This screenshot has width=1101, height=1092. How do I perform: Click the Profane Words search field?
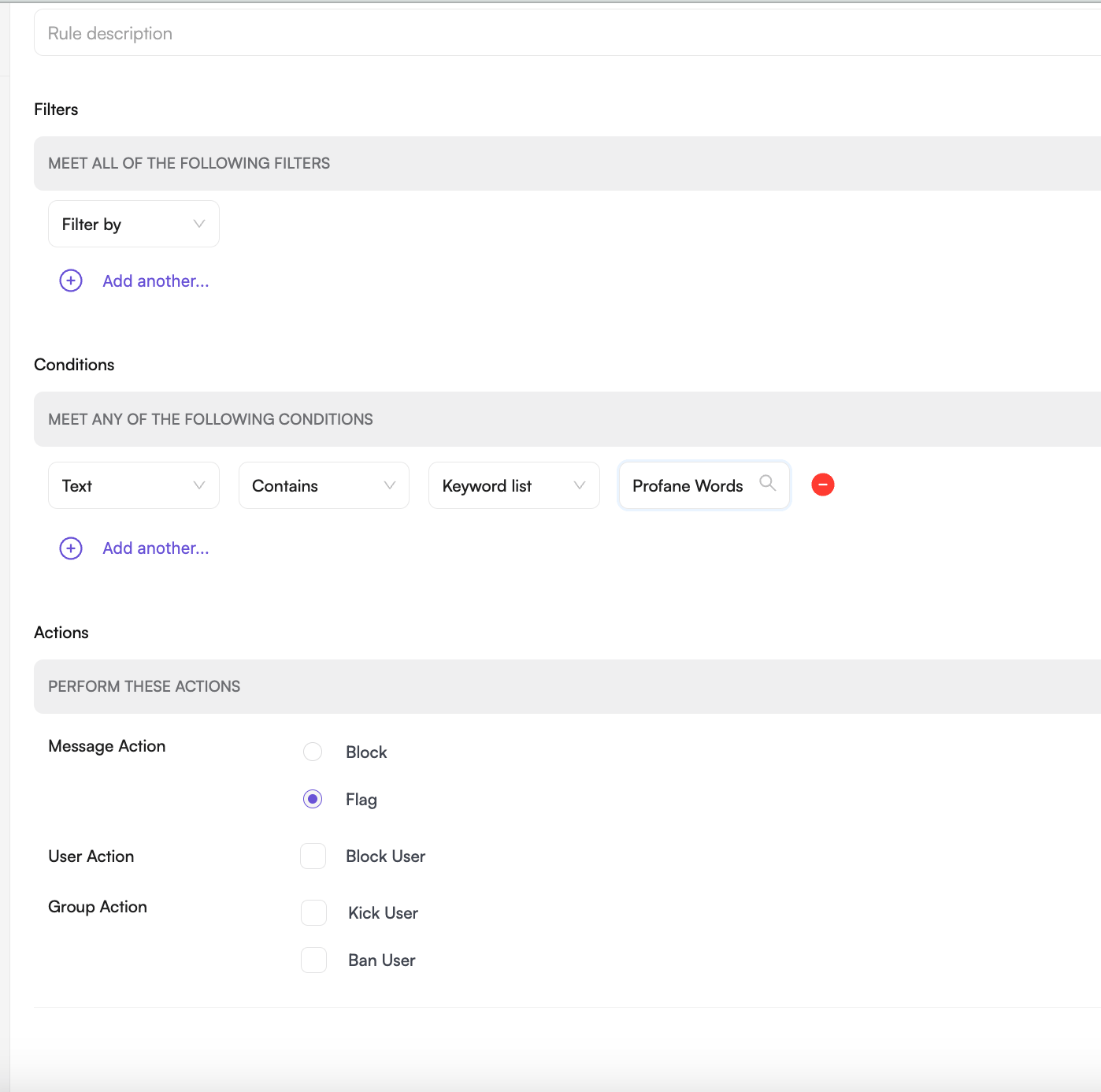click(704, 485)
